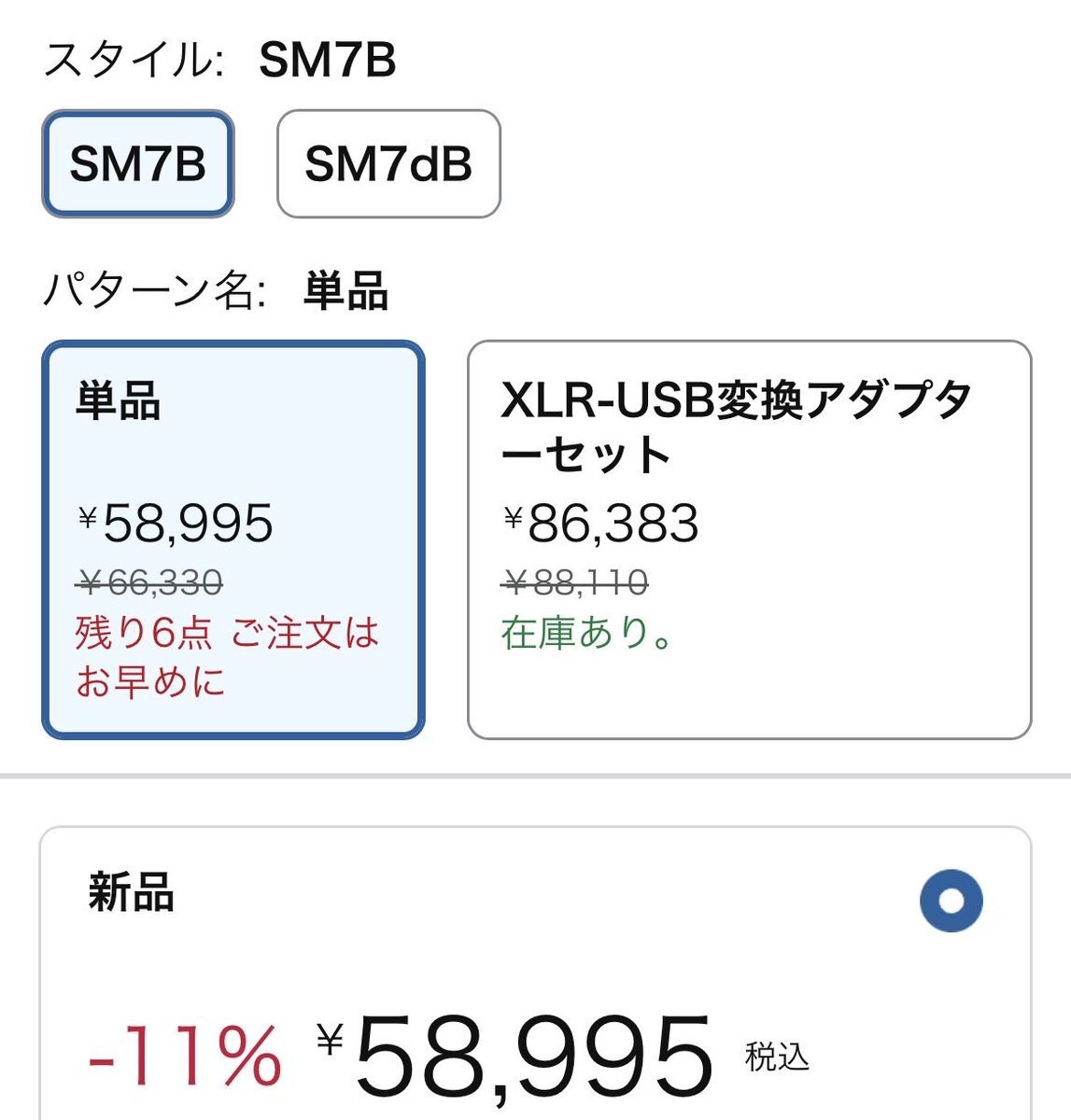
Task: Click the struck-through ¥88,110 list price
Action: pos(576,583)
